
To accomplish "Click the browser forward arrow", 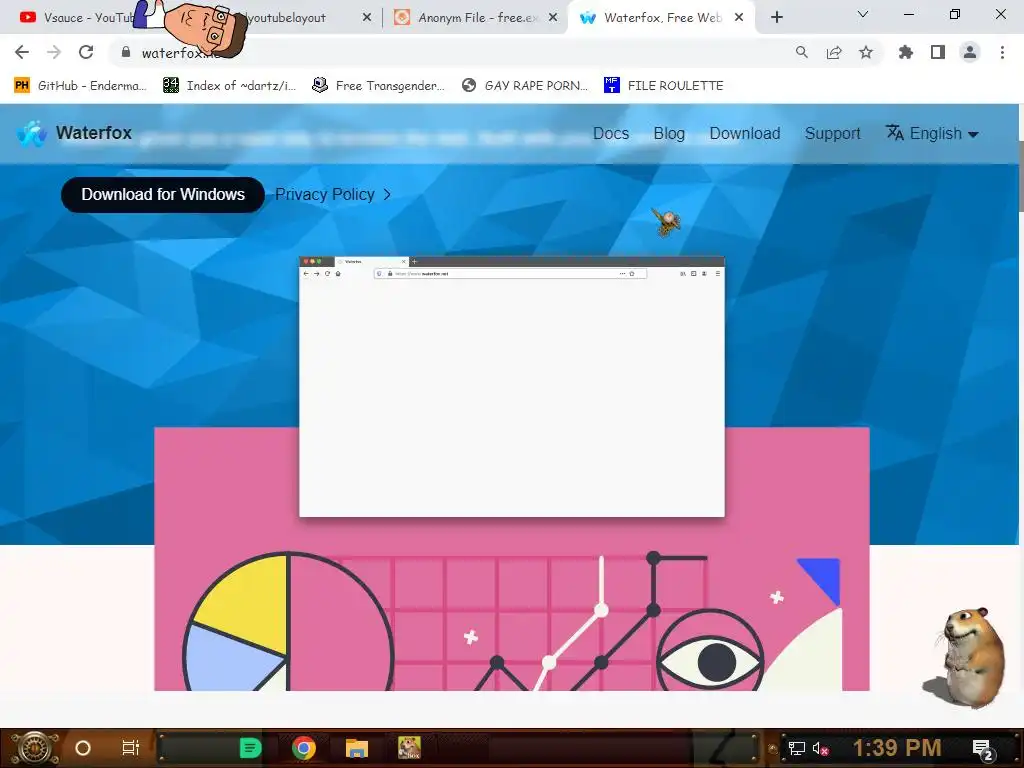I will (x=54, y=52).
